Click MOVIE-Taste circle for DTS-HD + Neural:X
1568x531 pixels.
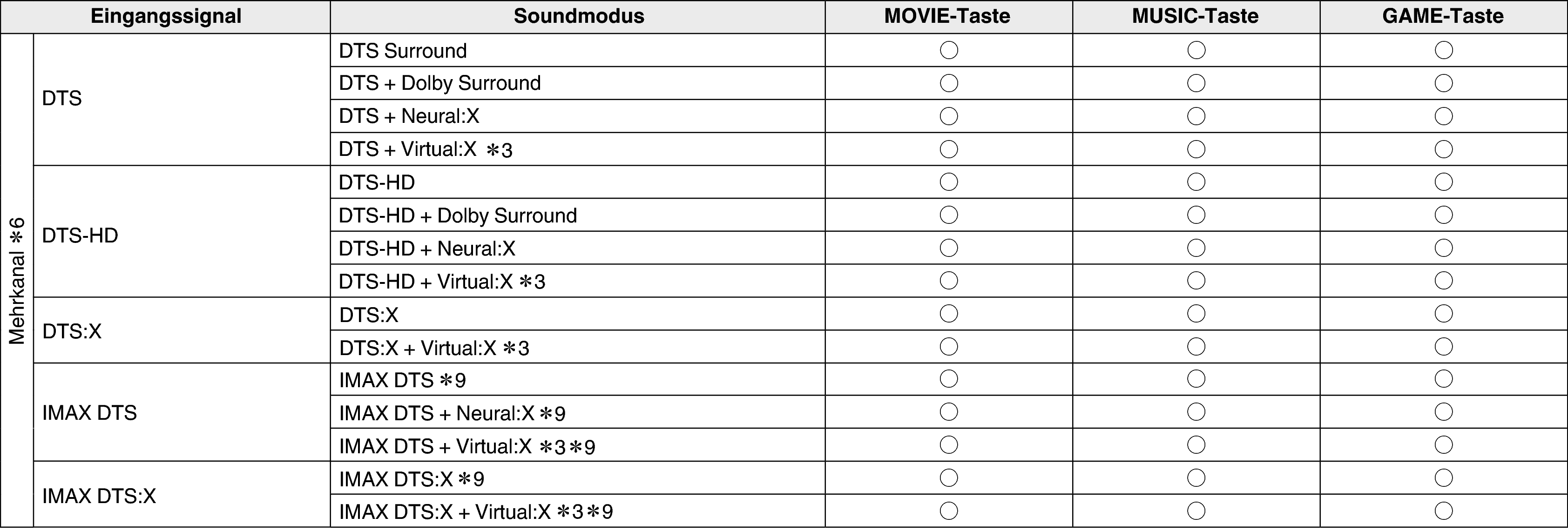pyautogui.click(x=948, y=248)
